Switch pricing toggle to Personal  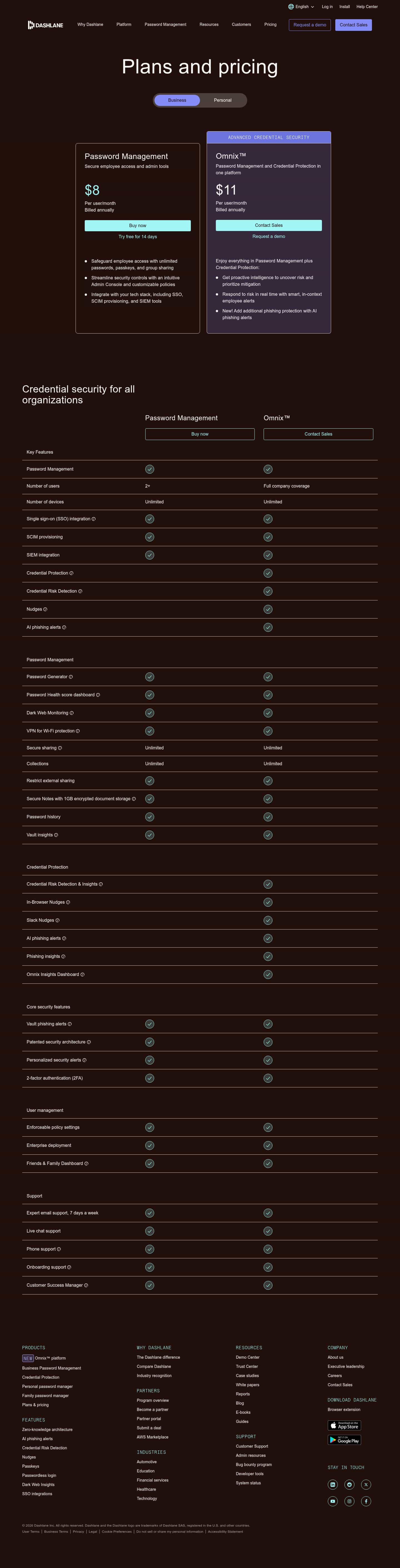point(222,100)
